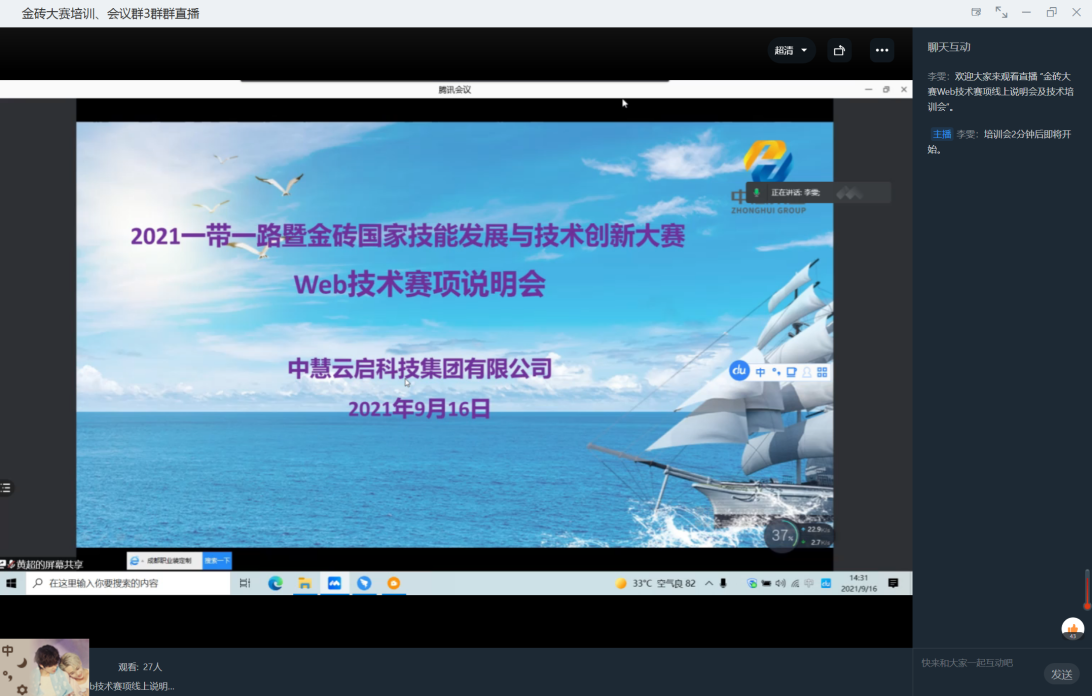Image resolution: width=1092 pixels, height=696 pixels.
Task: Click the taskbar clock showing 14:31
Action: coord(859,583)
